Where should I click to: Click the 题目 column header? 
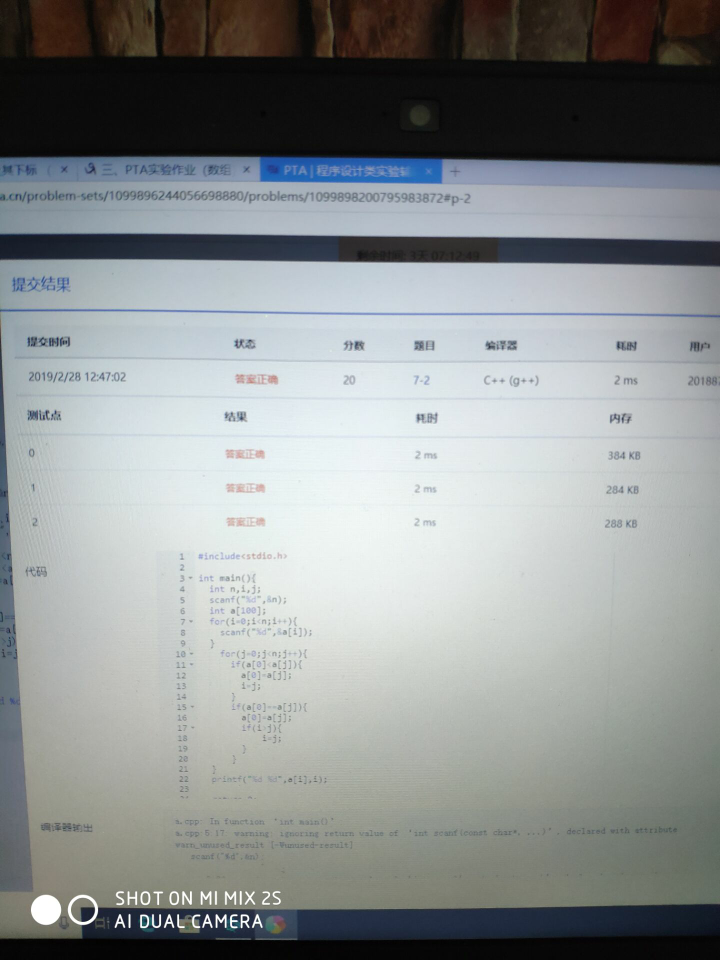point(424,346)
